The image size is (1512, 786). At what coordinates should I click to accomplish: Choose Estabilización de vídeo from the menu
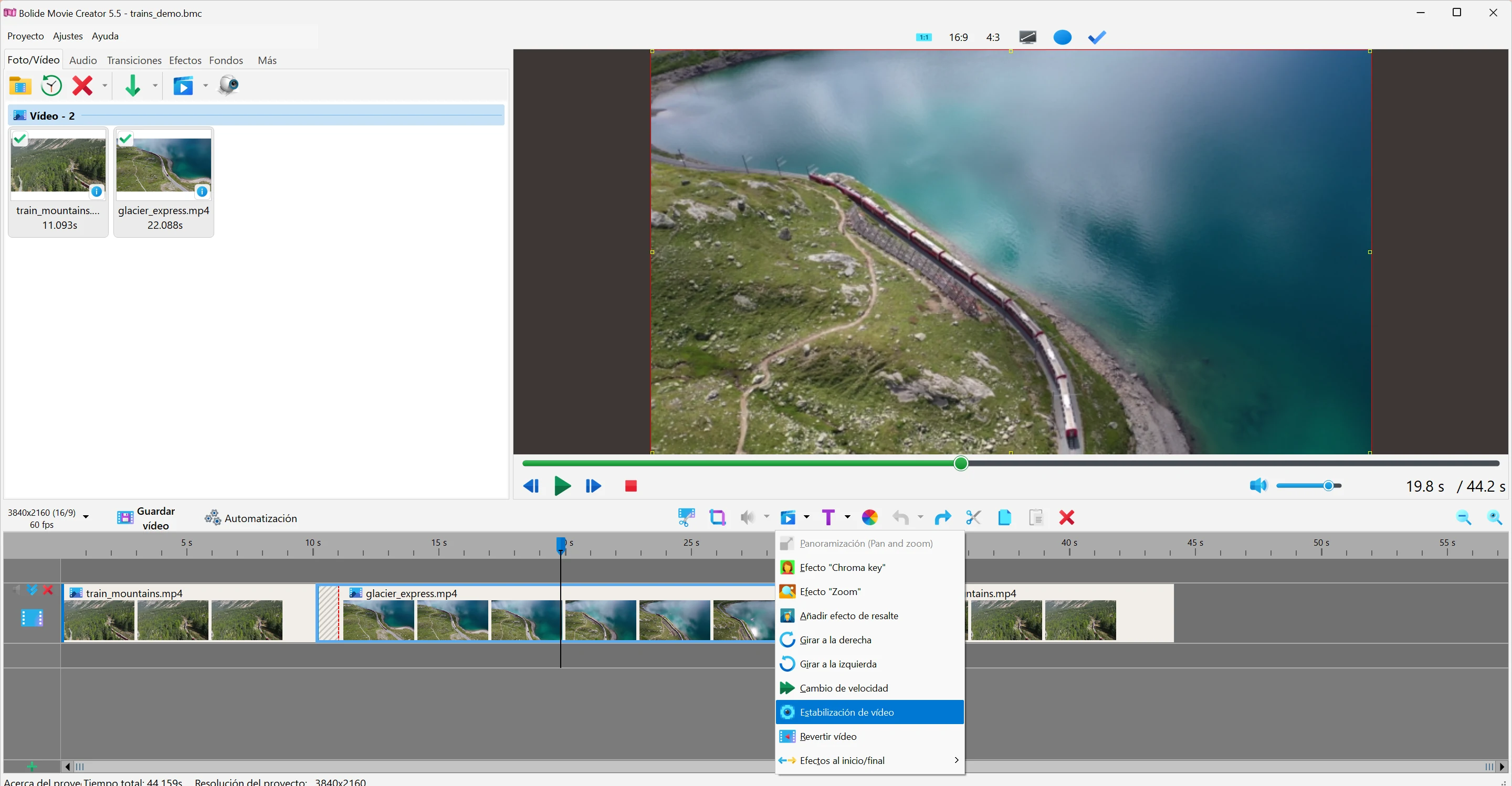870,712
